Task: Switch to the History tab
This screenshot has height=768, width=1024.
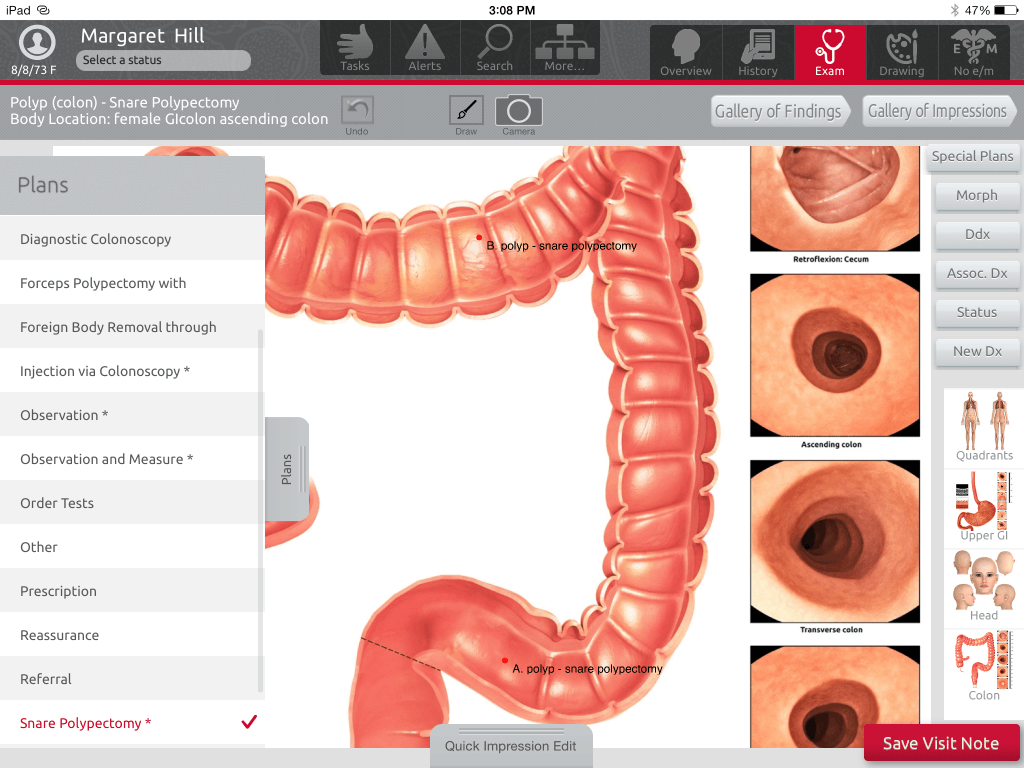Action: coord(758,52)
